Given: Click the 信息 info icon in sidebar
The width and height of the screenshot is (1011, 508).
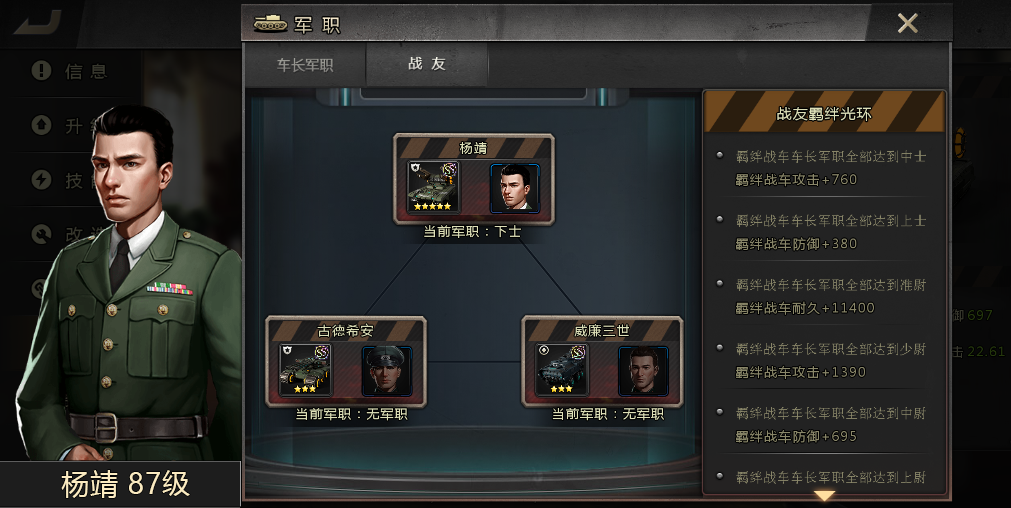Looking at the screenshot, I should pyautogui.click(x=41, y=70).
